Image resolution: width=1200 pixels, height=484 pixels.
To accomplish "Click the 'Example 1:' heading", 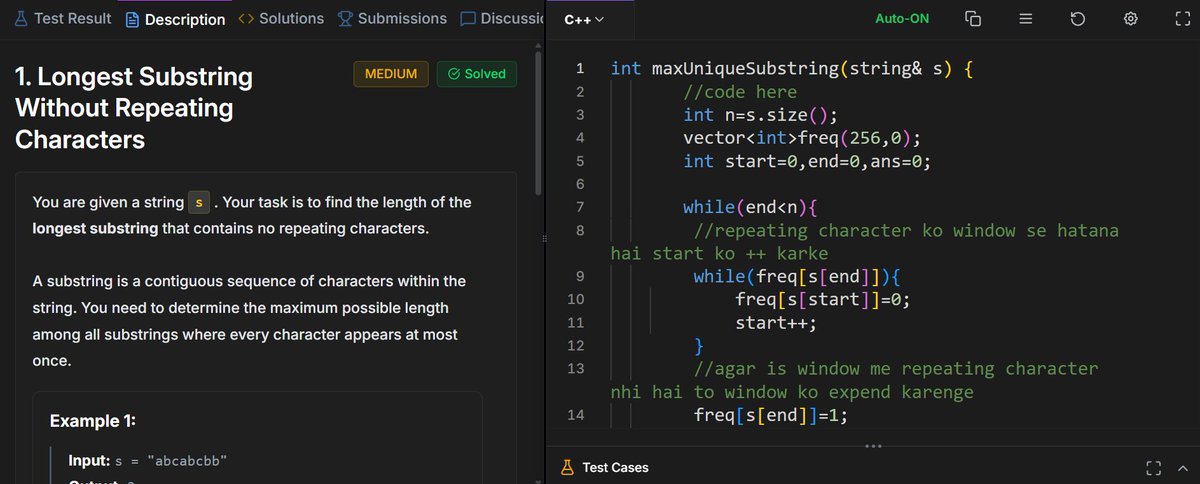I will pyautogui.click(x=93, y=420).
